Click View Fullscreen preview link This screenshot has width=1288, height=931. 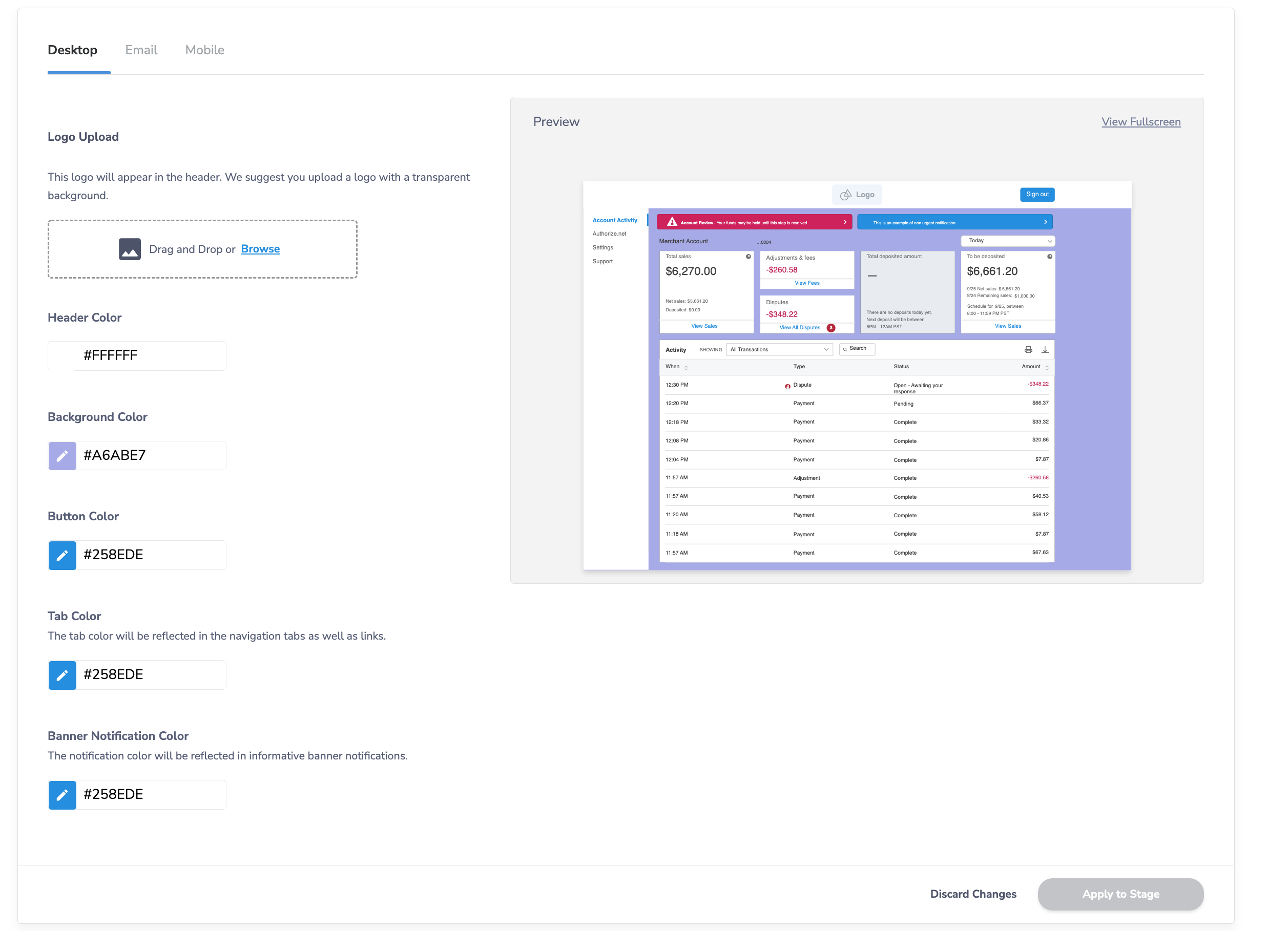1141,122
